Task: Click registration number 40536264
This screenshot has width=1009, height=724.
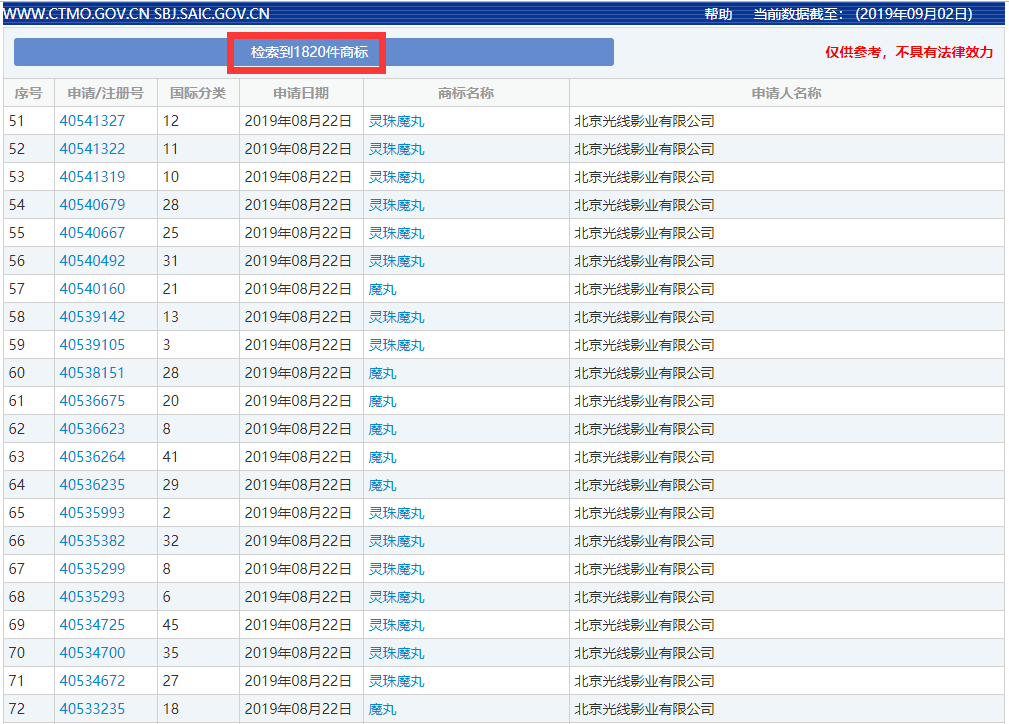Action: [92, 457]
